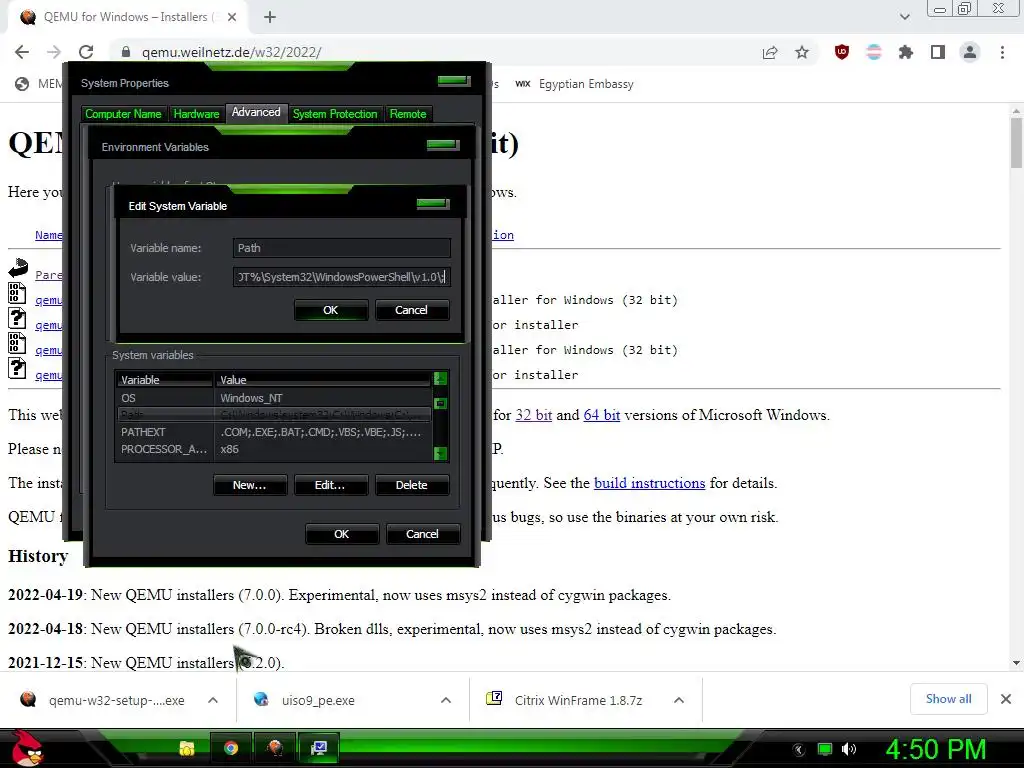Bookmark this page with the star

(x=802, y=52)
